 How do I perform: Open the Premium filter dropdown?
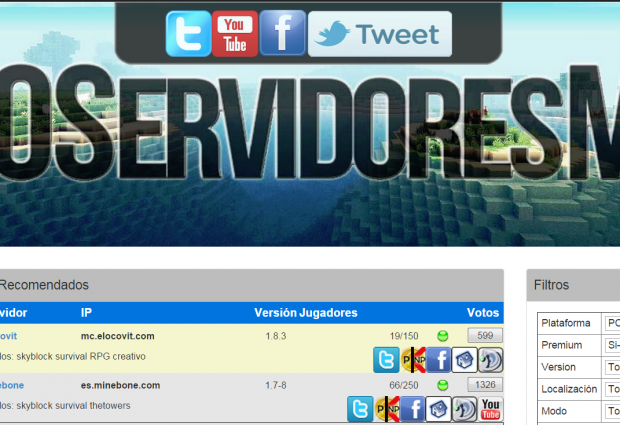pyautogui.click(x=612, y=345)
